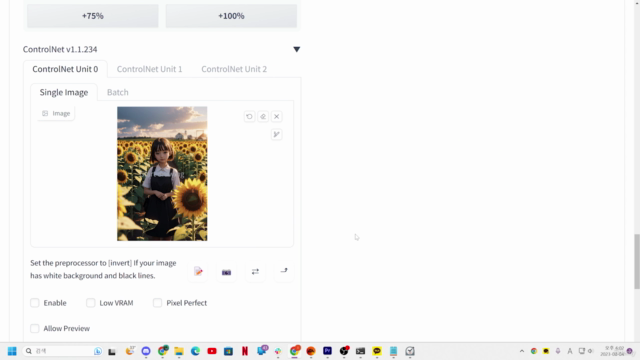Open the Notepad icon in taskbar
Viewport: 640px width, 360px height.
point(393,351)
